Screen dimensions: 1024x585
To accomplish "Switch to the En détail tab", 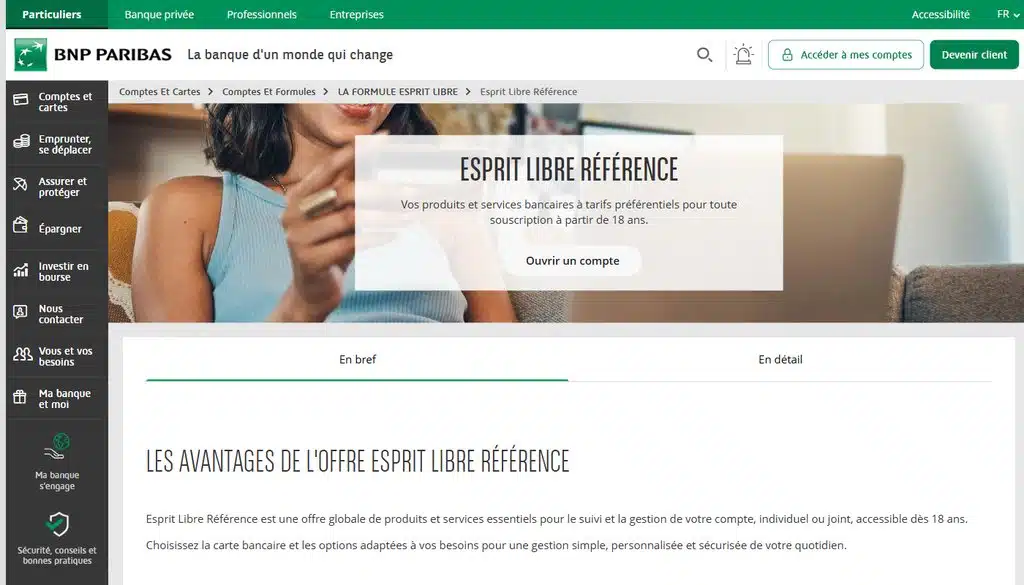I will pyautogui.click(x=780, y=359).
